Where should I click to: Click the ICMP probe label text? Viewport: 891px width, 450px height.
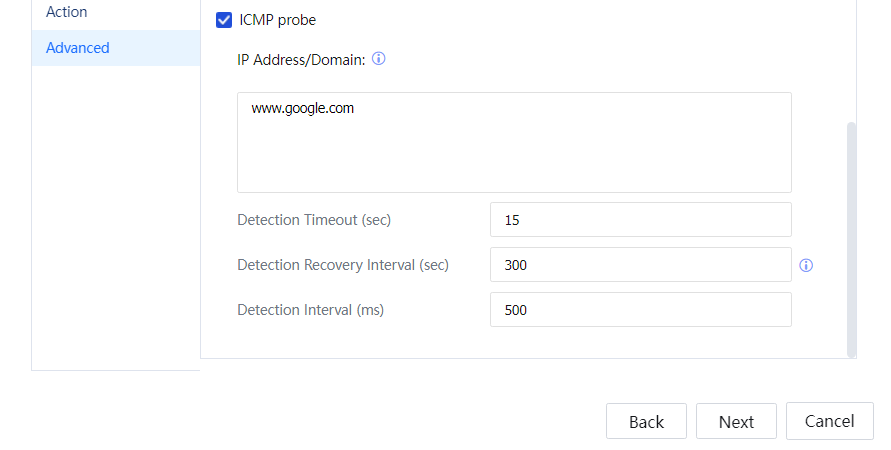click(x=278, y=19)
